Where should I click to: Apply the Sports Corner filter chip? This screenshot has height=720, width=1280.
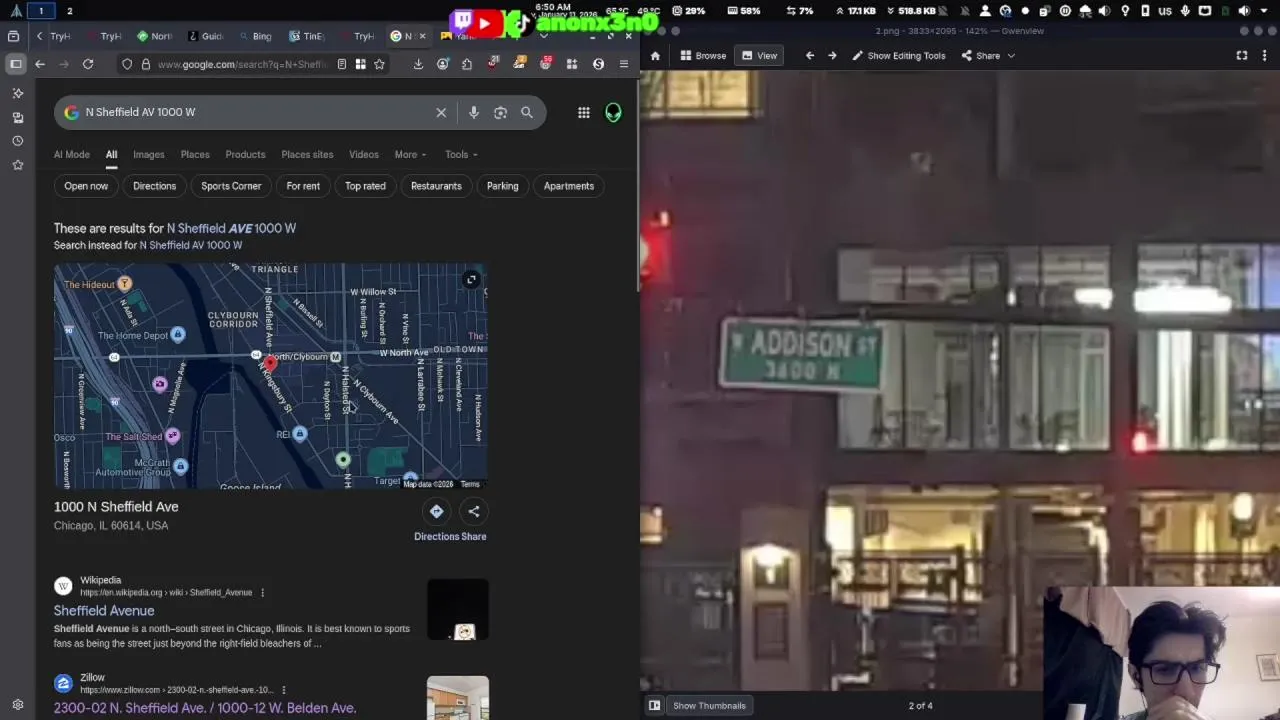[231, 186]
